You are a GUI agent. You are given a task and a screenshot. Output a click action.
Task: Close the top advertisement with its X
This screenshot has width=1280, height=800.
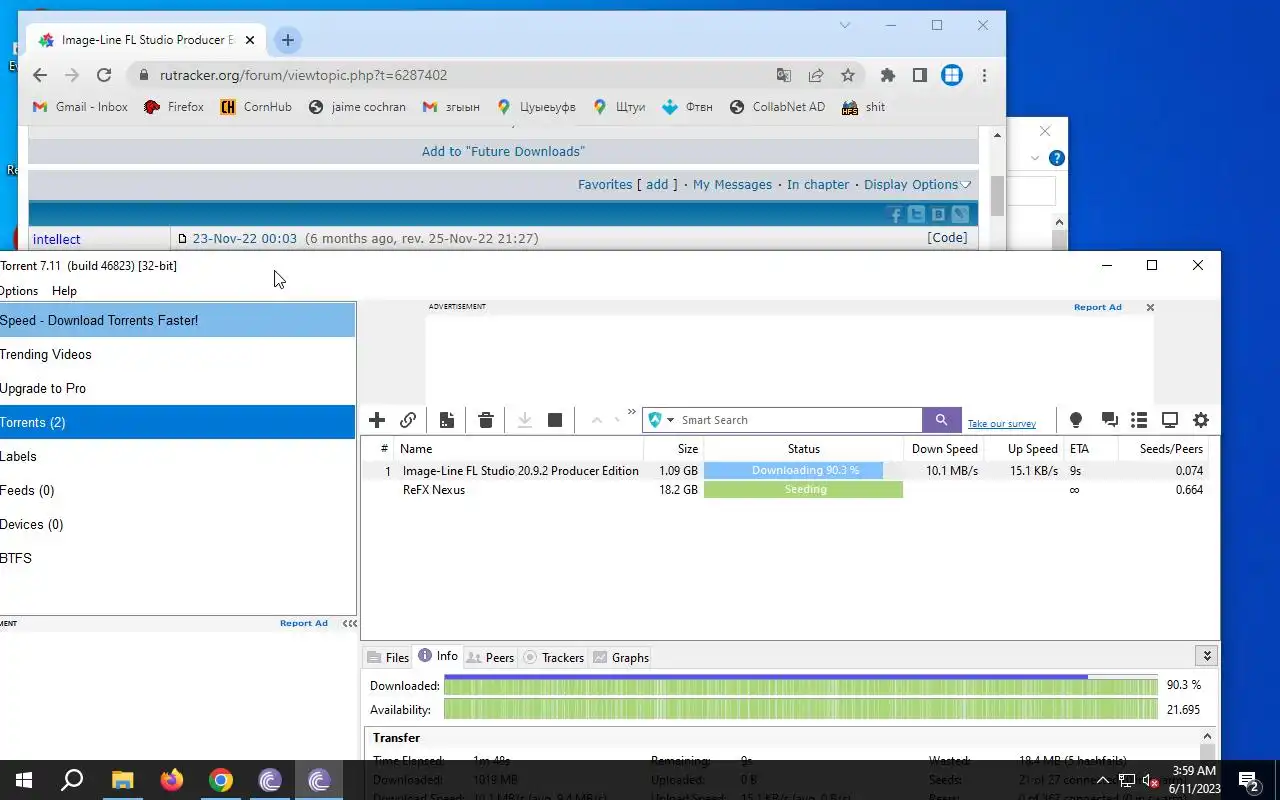point(1150,307)
